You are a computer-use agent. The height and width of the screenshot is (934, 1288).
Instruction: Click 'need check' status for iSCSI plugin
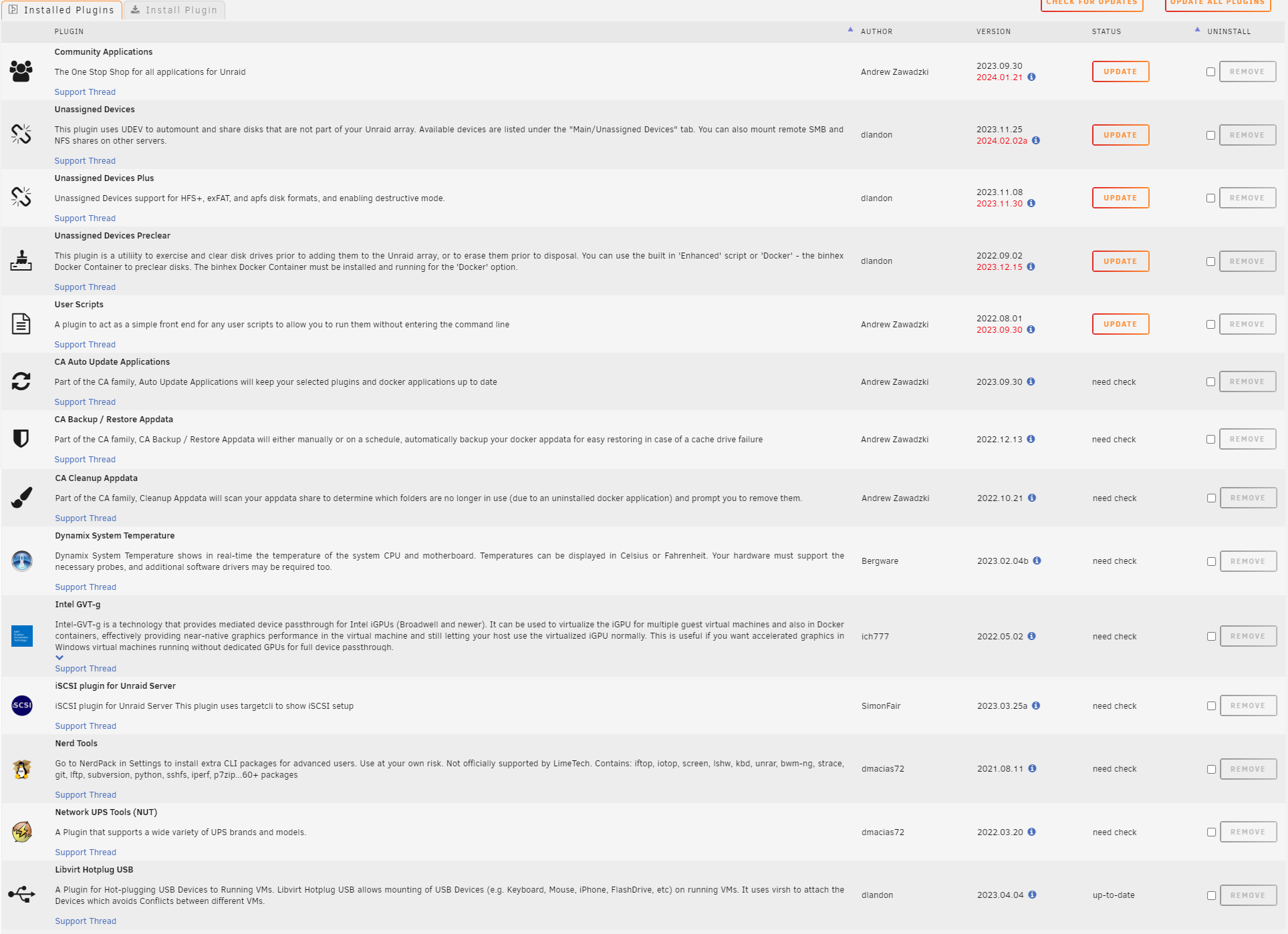pos(1114,706)
